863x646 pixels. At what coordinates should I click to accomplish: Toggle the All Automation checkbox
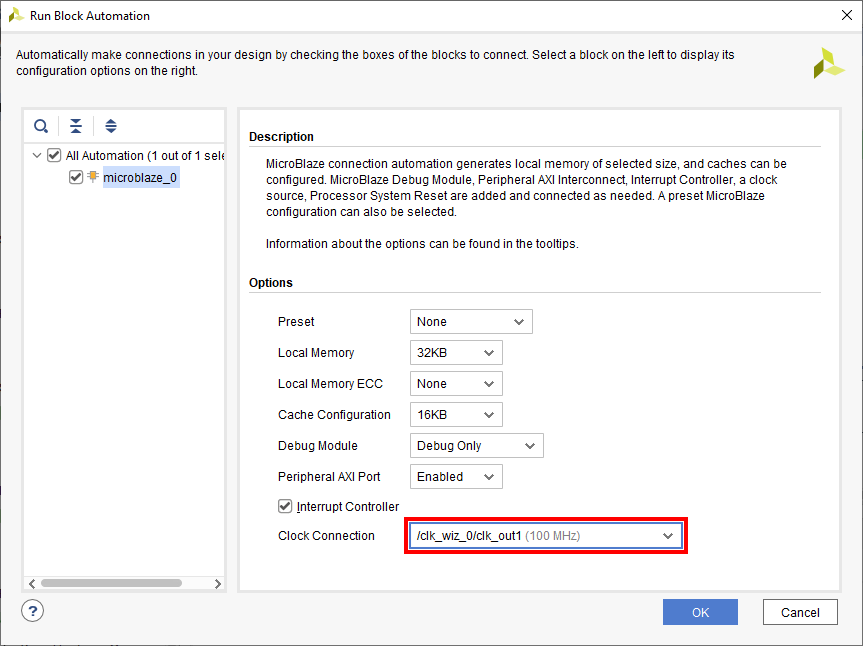[54, 155]
